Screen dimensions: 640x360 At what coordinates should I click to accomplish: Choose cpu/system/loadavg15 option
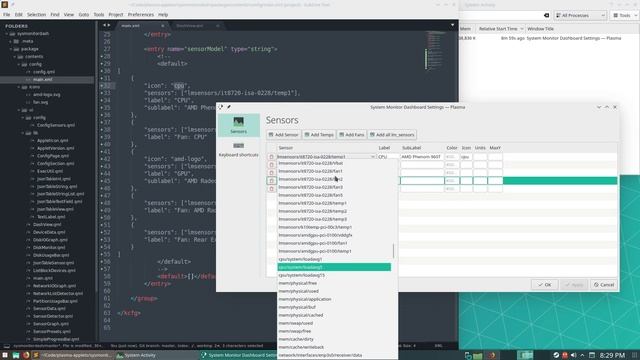click(334, 275)
